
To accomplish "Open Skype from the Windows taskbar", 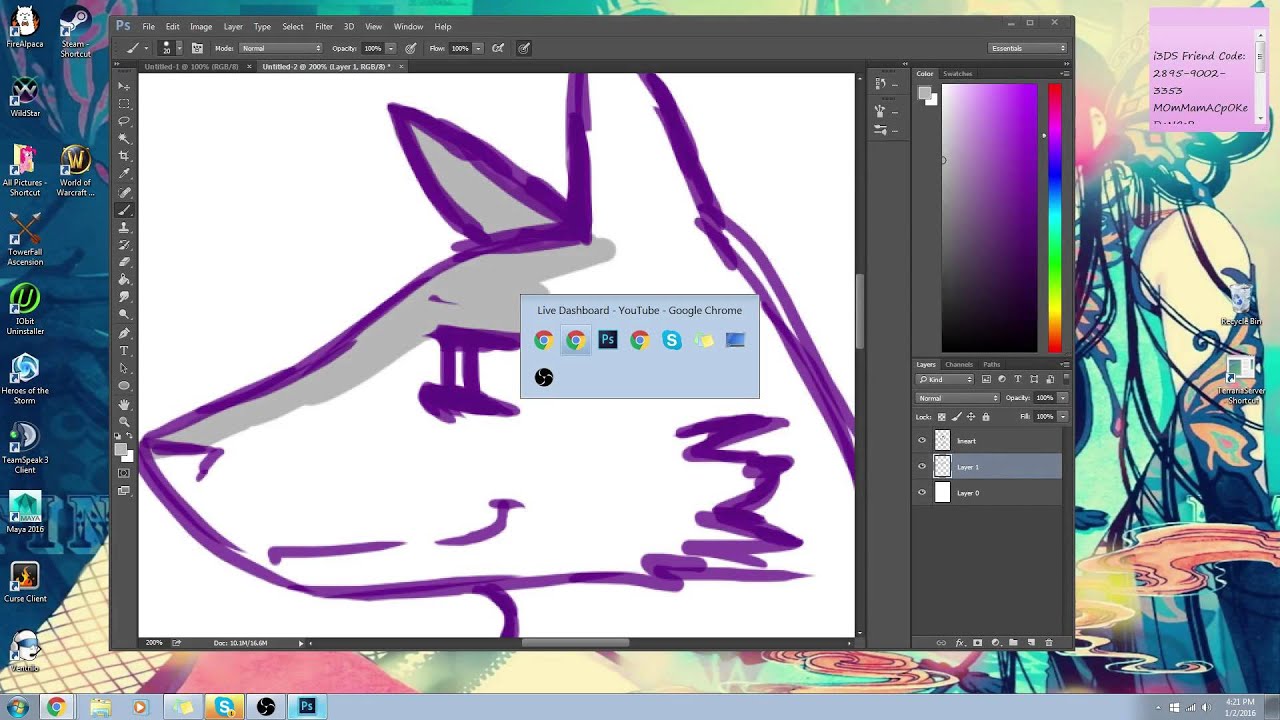I will 224,707.
